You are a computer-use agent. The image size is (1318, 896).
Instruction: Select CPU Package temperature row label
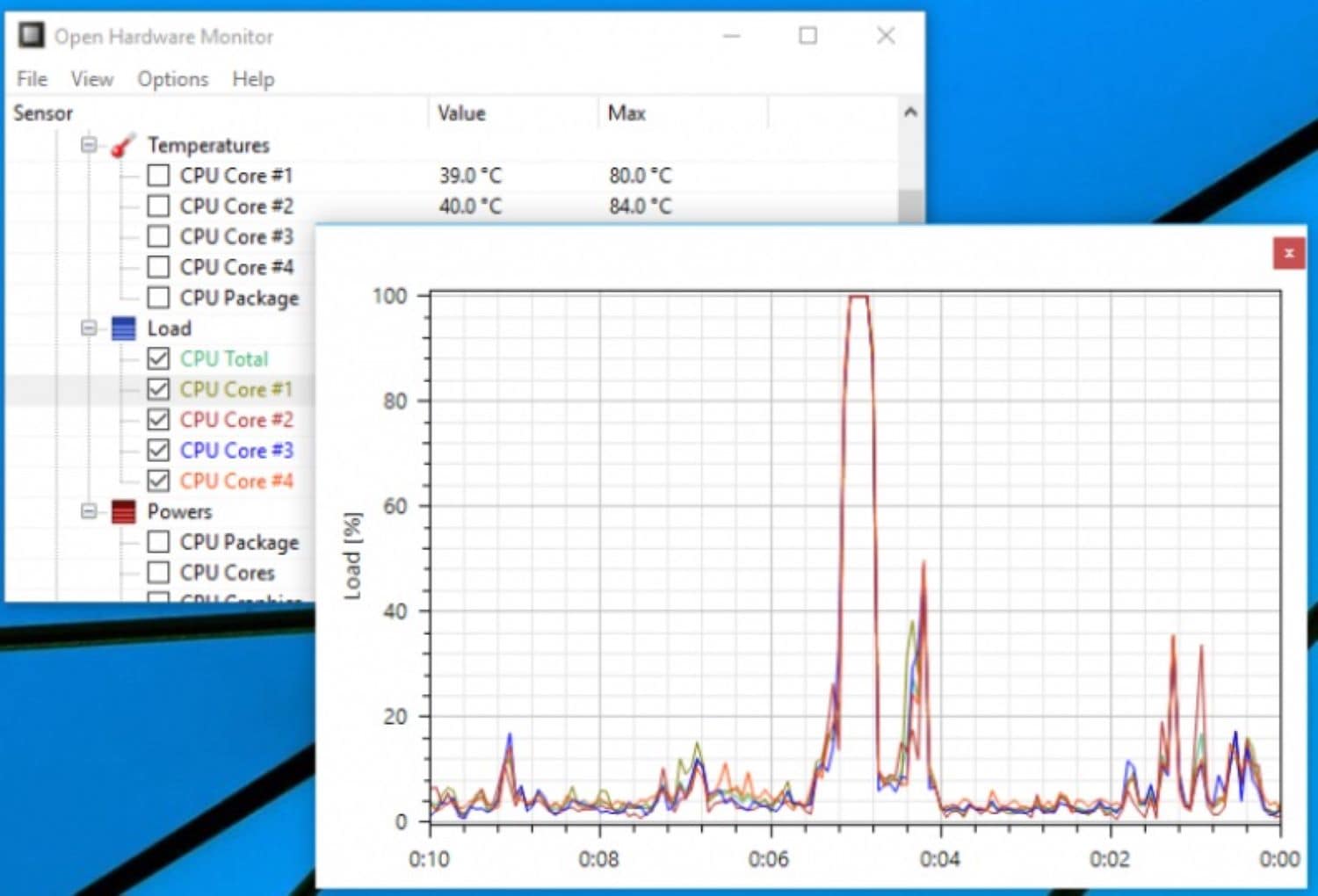239,299
